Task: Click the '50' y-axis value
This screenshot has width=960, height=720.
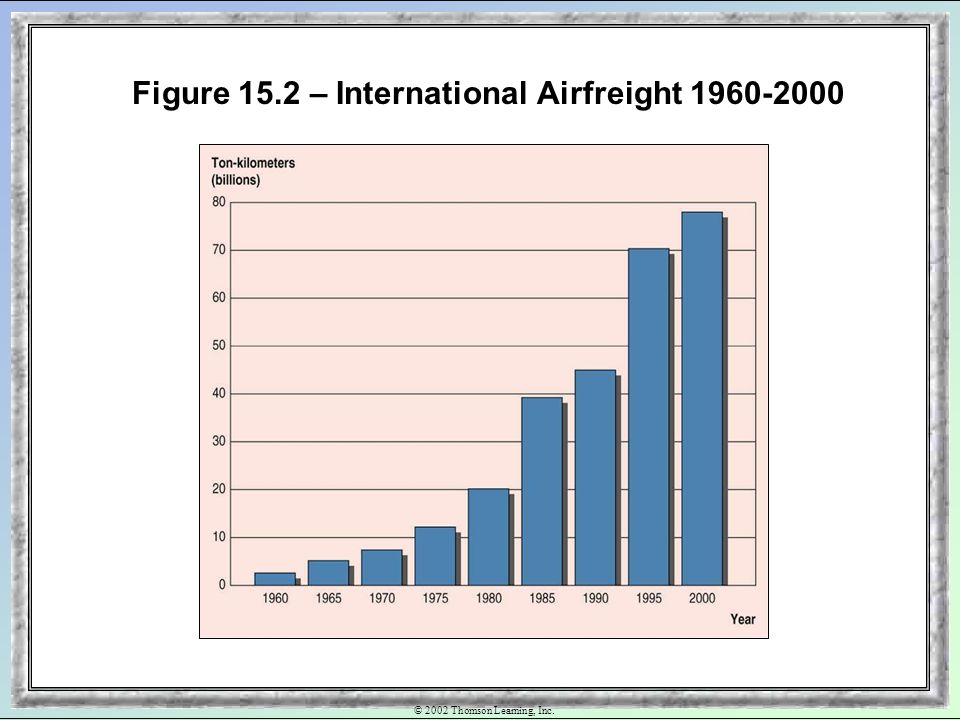Action: click(219, 345)
